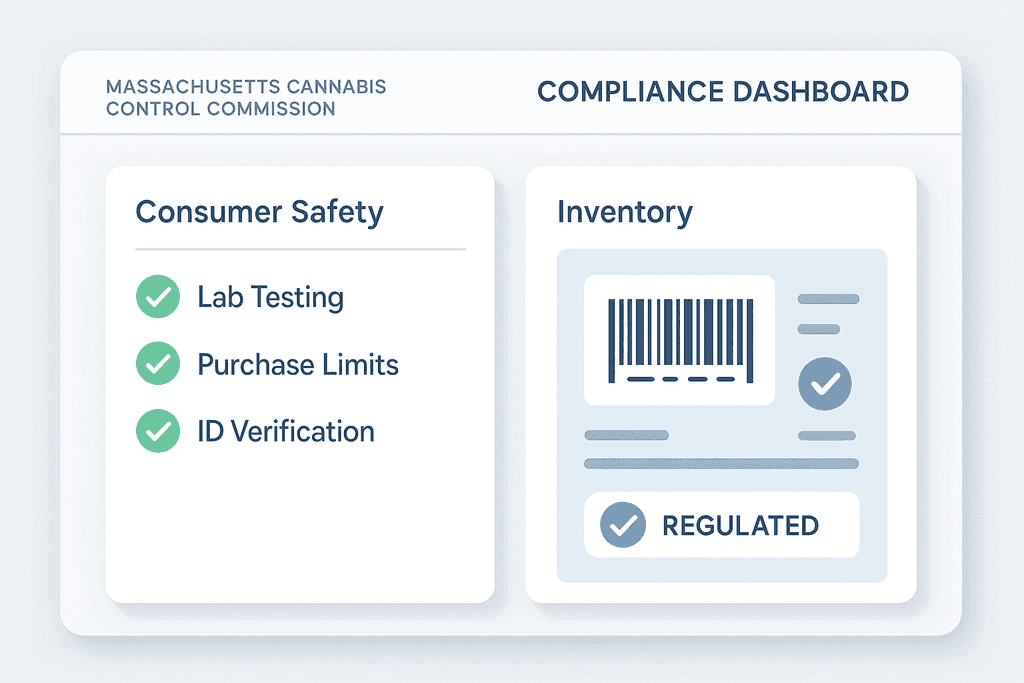The image size is (1024, 683).
Task: Open the ID Verification item text
Action: pyautogui.click(x=286, y=431)
